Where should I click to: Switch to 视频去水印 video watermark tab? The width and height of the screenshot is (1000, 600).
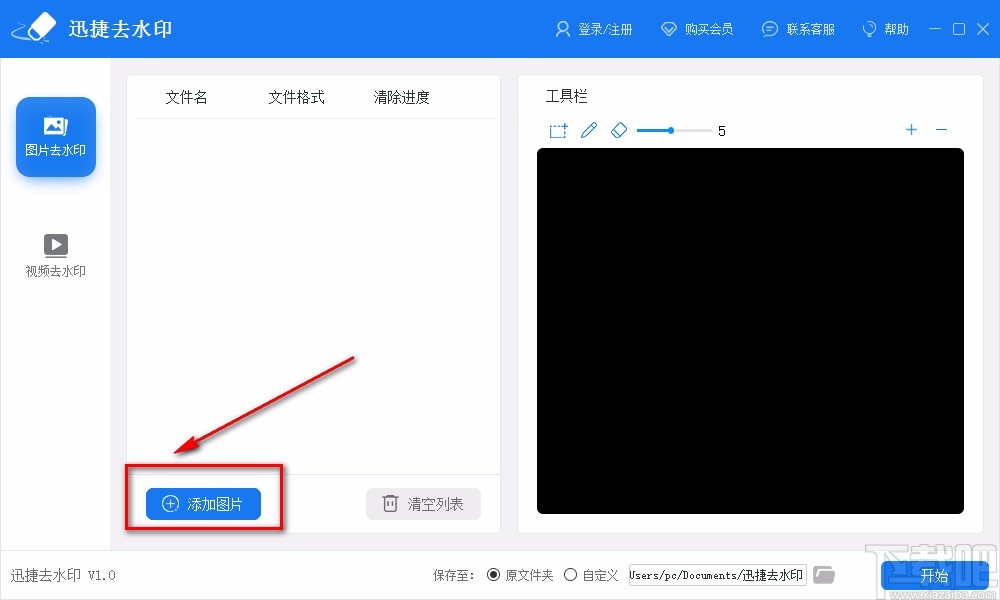[55, 256]
